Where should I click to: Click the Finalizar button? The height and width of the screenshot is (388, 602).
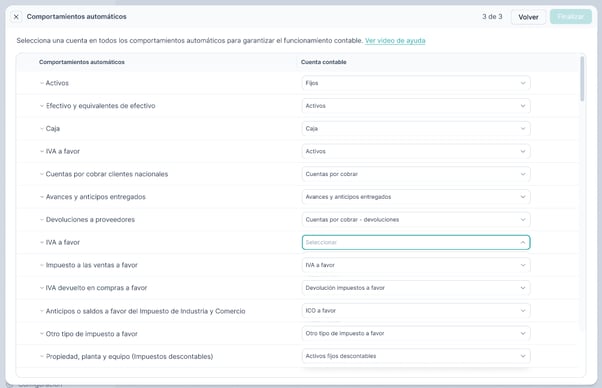pos(571,17)
